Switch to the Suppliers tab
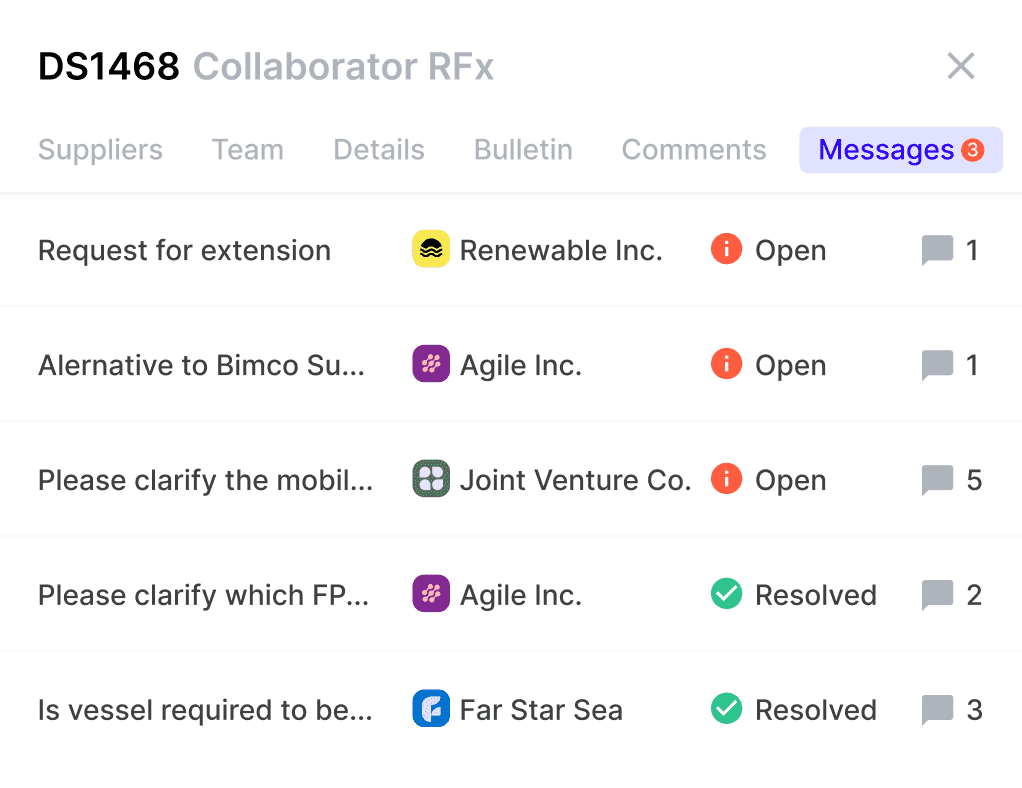This screenshot has height=788, width=1022. [x=100, y=150]
